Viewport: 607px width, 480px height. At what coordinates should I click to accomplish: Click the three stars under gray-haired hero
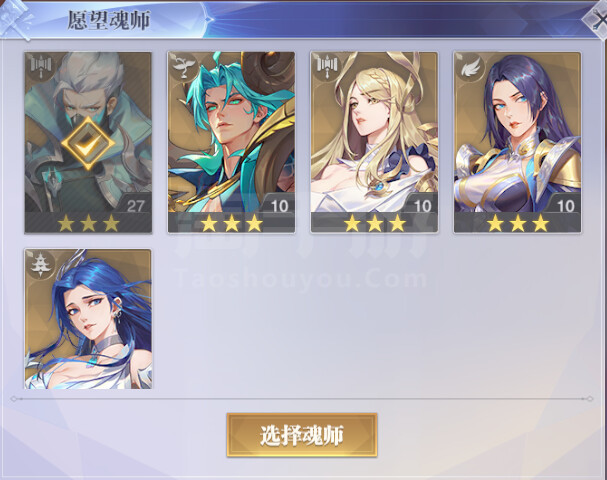[88, 224]
